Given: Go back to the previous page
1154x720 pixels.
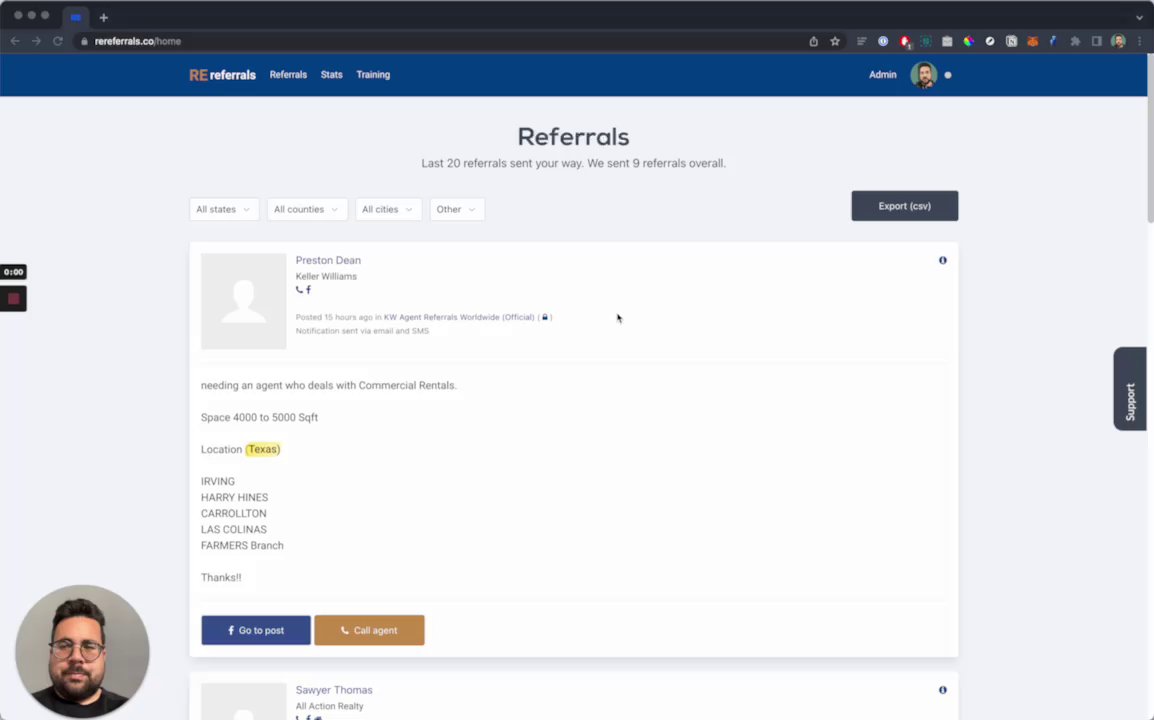Looking at the screenshot, I should click(15, 41).
